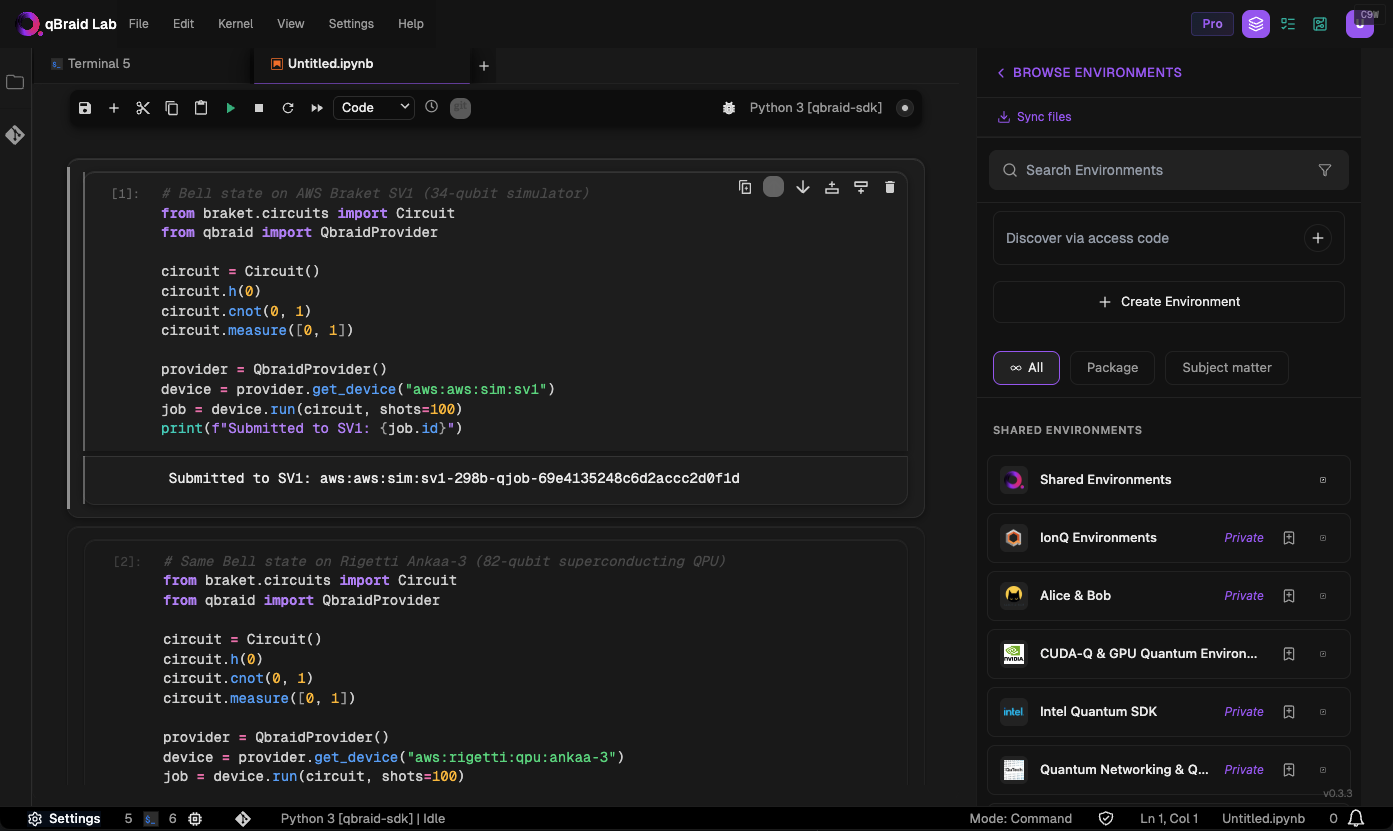The height and width of the screenshot is (831, 1393).
Task: Click the Git icon in the status bar
Action: (243, 818)
